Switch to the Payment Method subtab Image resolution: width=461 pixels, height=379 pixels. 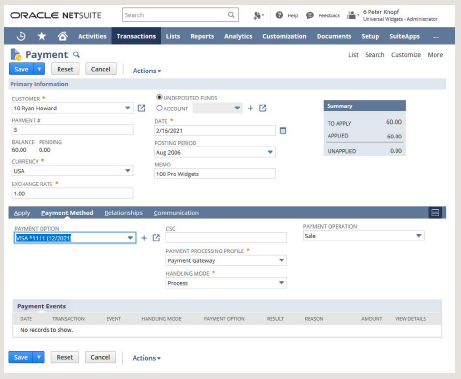click(67, 213)
